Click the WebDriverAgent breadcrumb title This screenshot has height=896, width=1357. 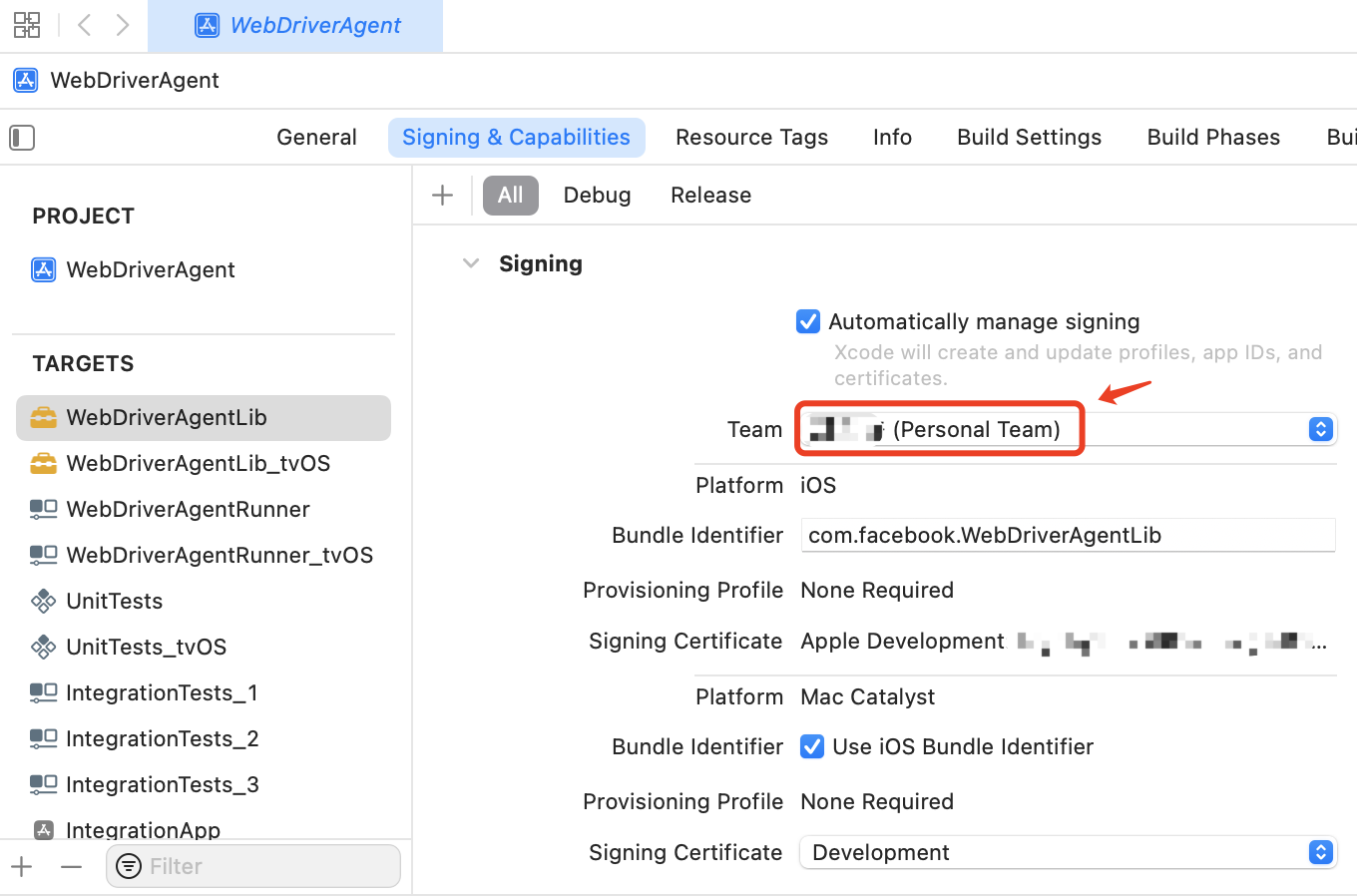(x=135, y=80)
